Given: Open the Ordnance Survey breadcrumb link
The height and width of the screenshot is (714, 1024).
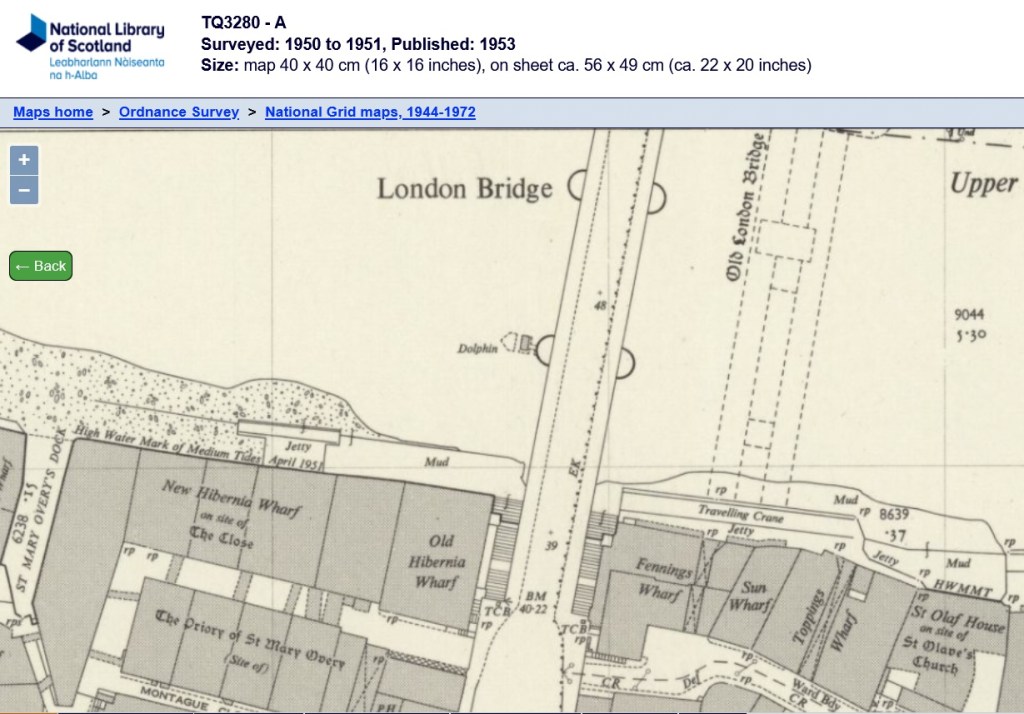Looking at the screenshot, I should 179,112.
